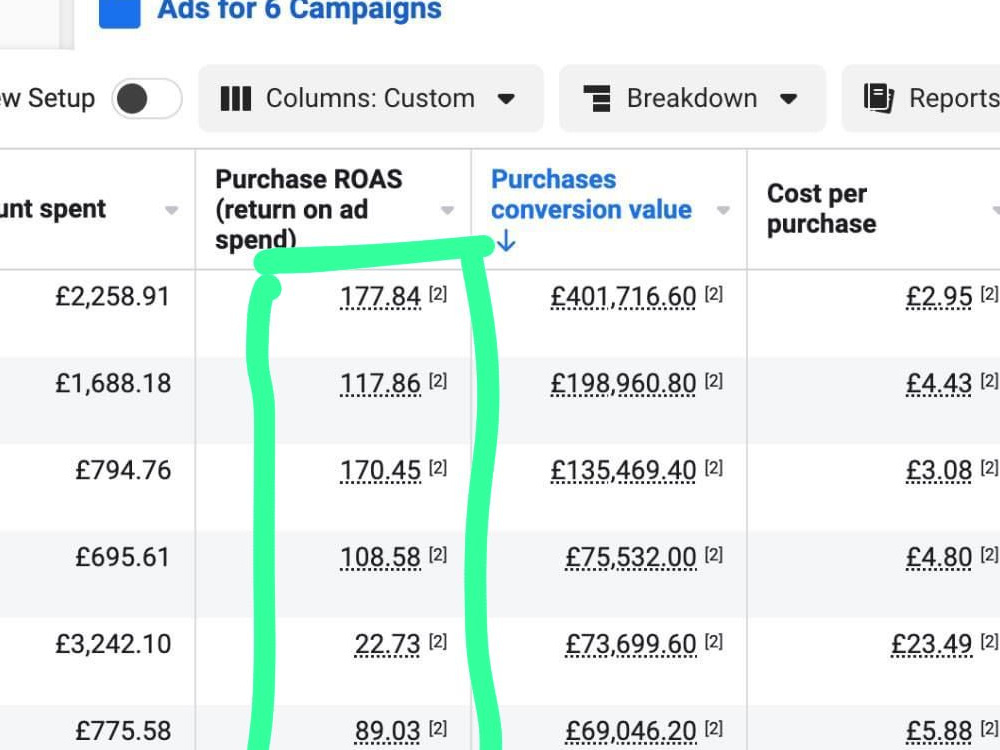This screenshot has height=750, width=1000.
Task: Click the 177.84 ROAS value
Action: click(x=380, y=297)
